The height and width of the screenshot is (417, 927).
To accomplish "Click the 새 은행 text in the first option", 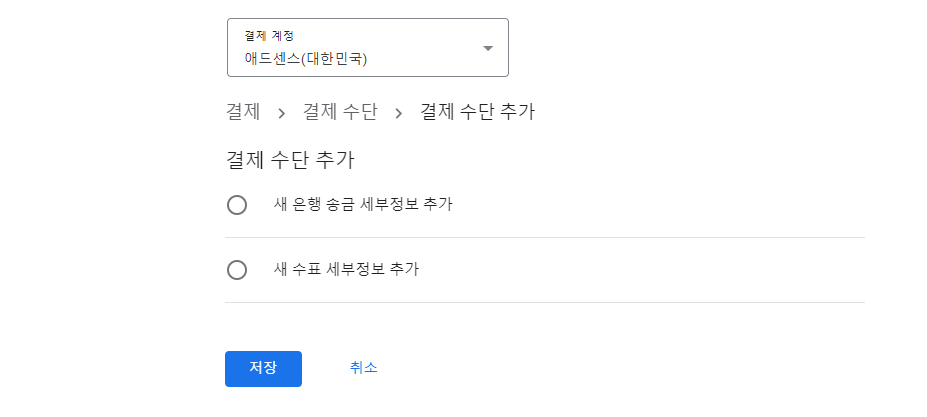I will 297,205.
